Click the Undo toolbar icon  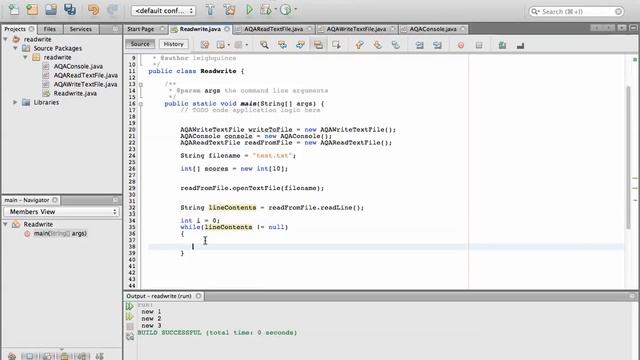pyautogui.click(x=93, y=10)
